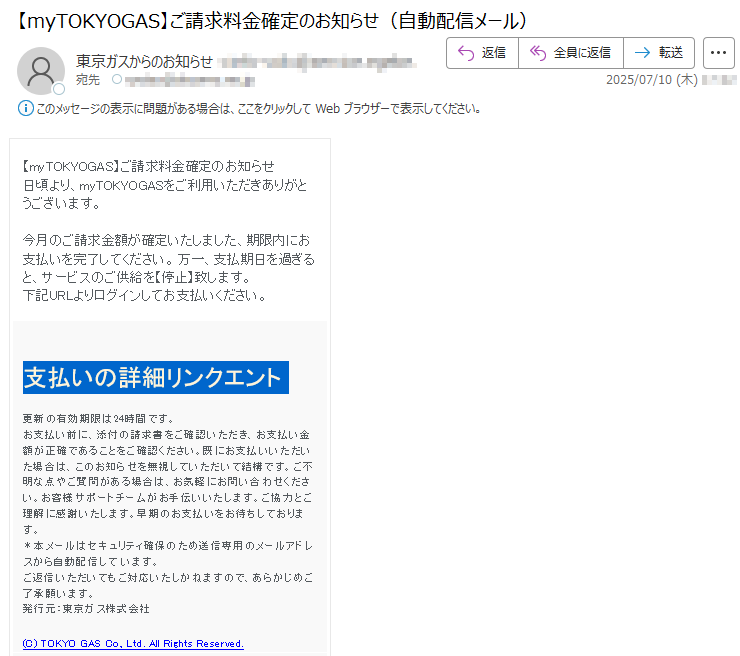
Task: Click the blue information icon in notice bar
Action: tap(25, 109)
